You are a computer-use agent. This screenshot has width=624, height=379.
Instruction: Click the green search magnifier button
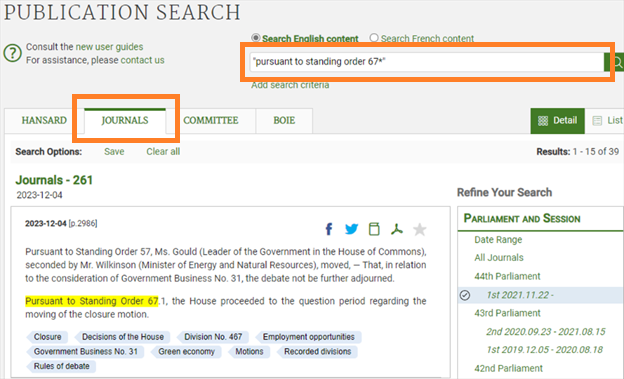click(616, 62)
